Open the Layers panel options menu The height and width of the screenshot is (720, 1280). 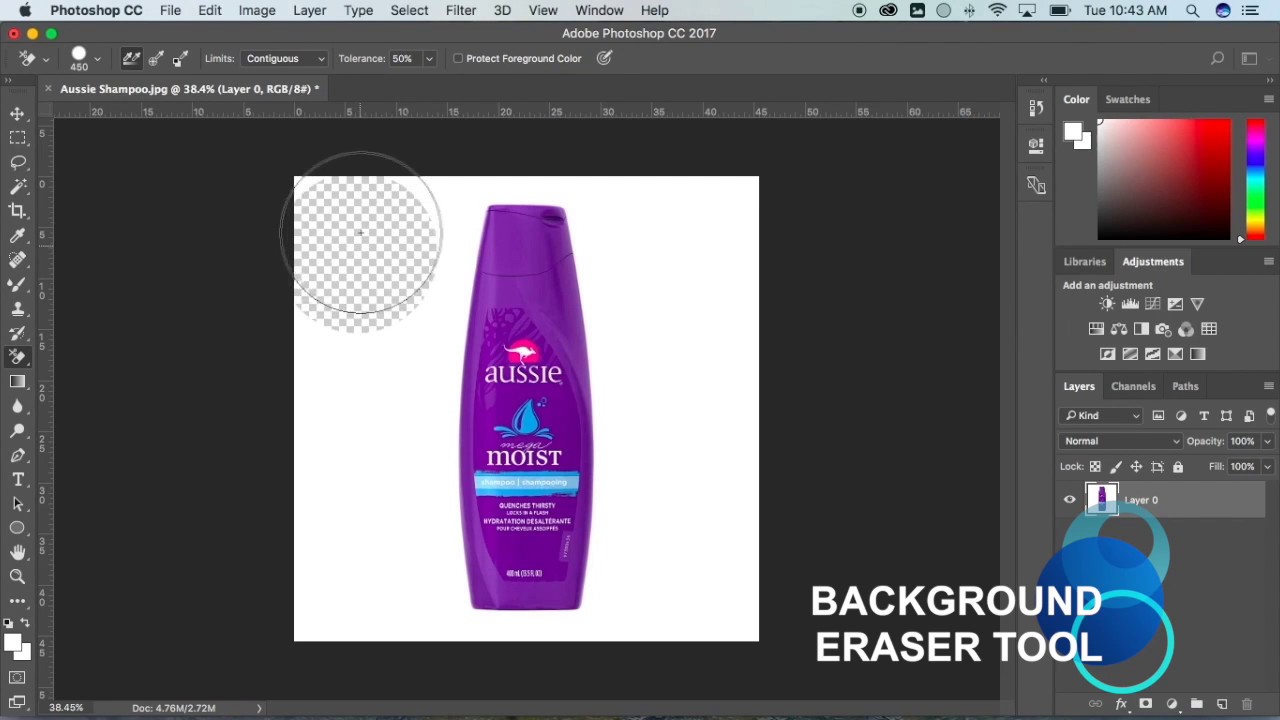(1269, 386)
